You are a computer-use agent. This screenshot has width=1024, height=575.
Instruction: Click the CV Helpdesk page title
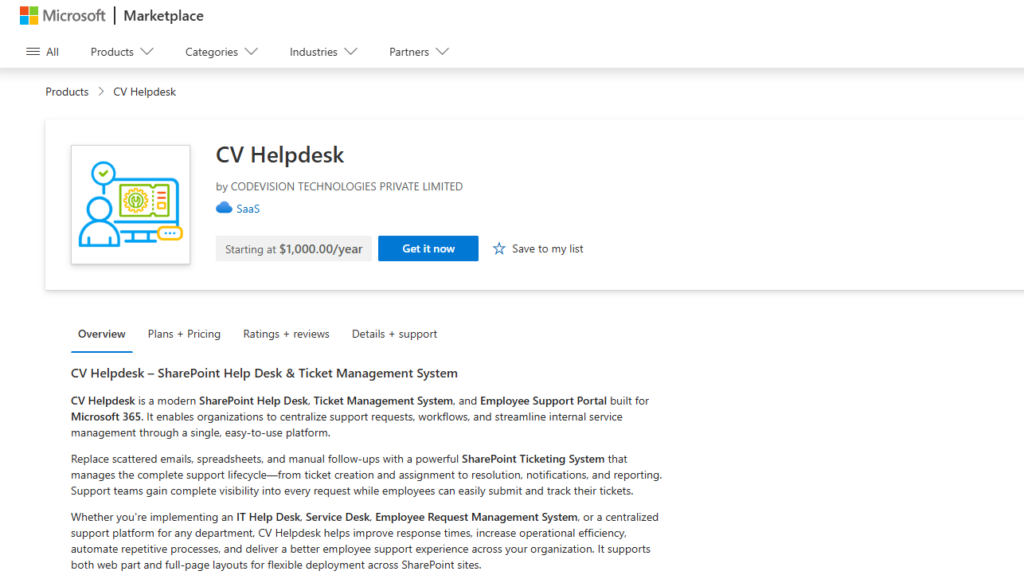click(x=280, y=155)
